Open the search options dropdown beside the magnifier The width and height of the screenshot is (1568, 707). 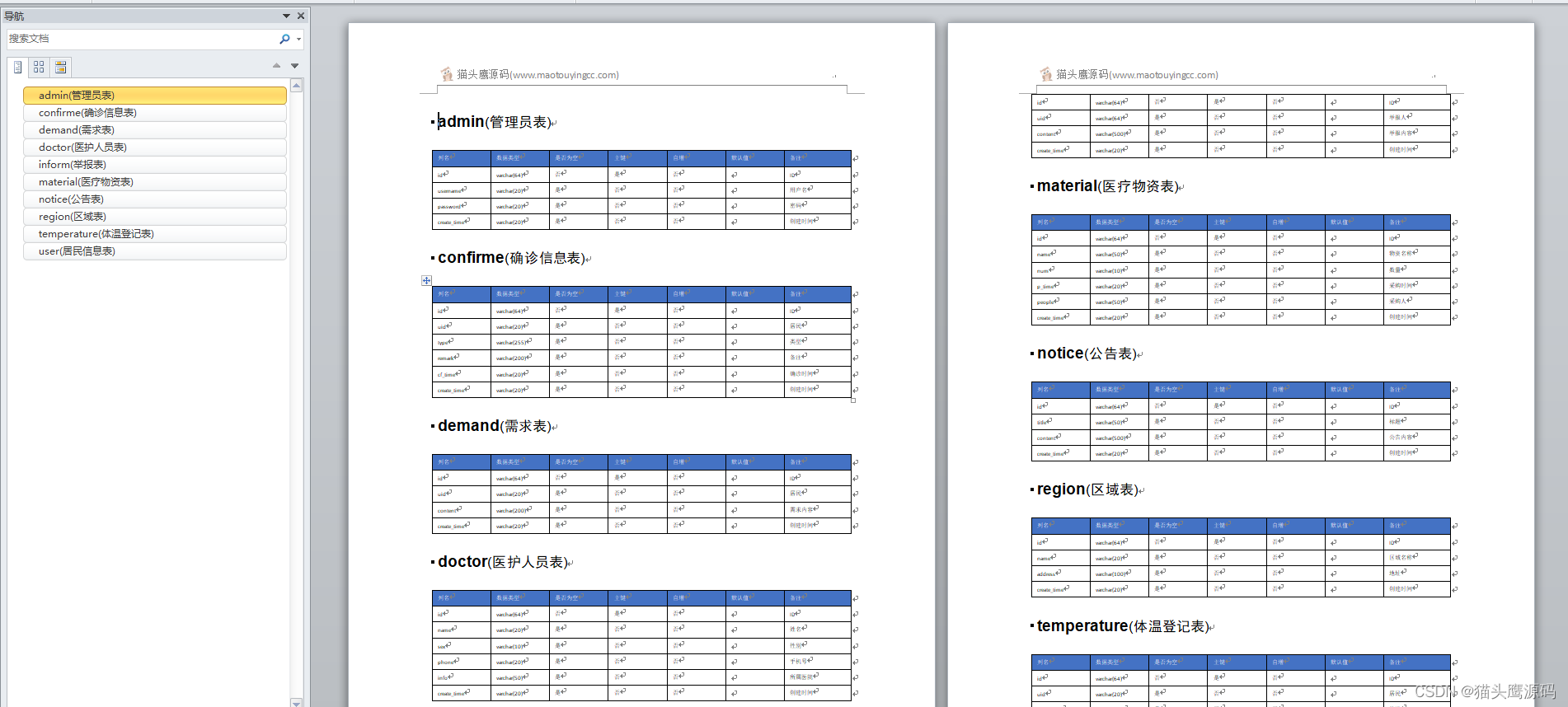298,39
